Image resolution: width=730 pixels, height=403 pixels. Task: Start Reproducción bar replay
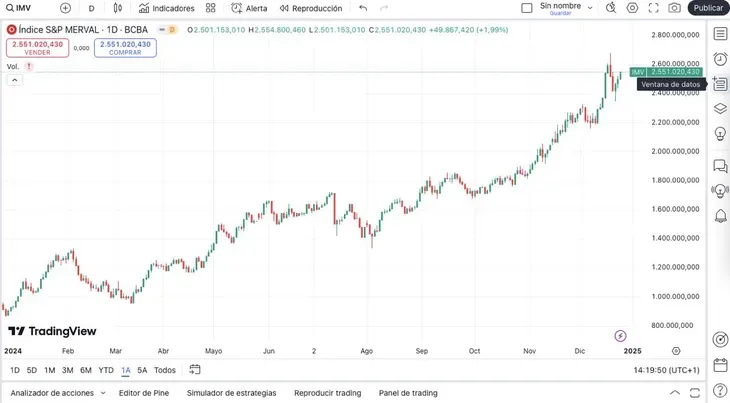[x=311, y=8]
